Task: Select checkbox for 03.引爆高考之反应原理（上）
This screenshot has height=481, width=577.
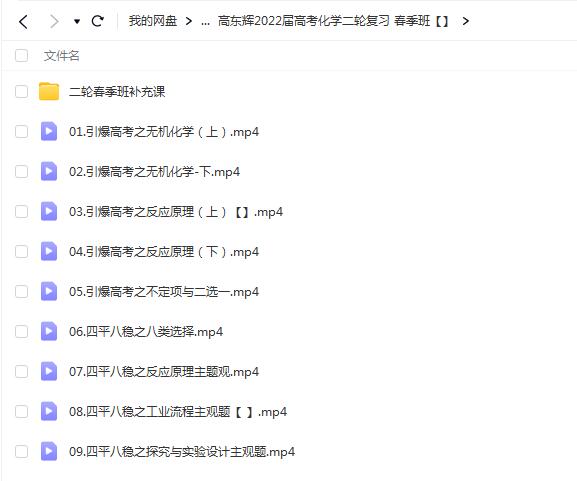Action: point(21,212)
